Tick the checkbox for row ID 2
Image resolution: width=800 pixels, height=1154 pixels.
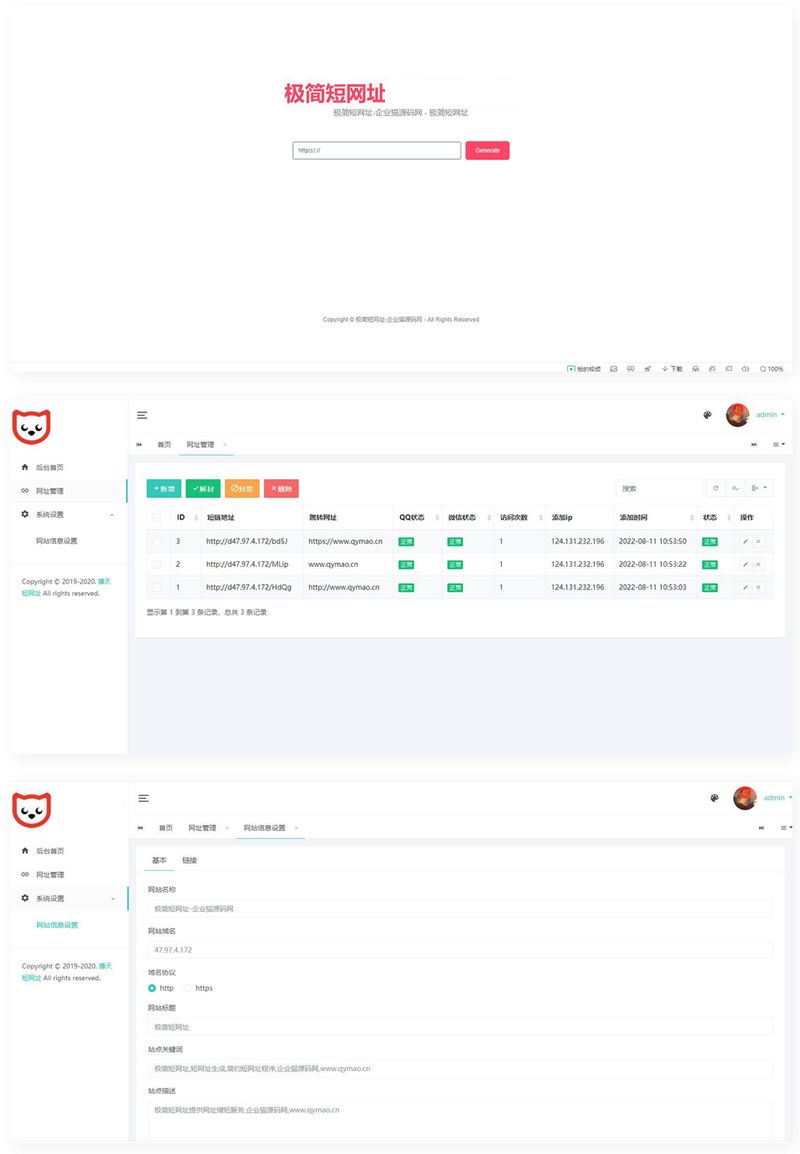(x=156, y=564)
